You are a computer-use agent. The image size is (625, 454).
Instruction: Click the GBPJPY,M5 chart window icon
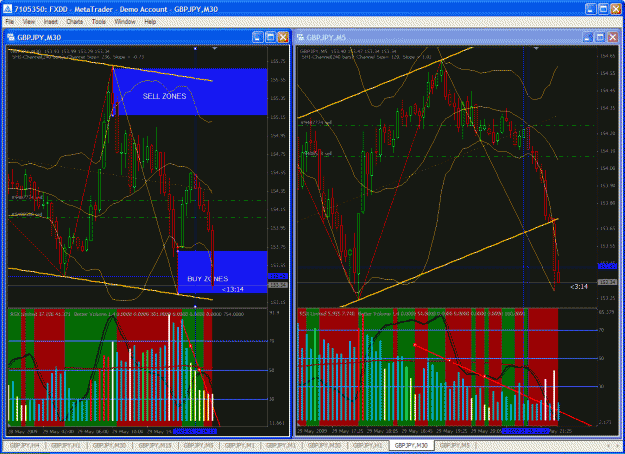(x=301, y=37)
